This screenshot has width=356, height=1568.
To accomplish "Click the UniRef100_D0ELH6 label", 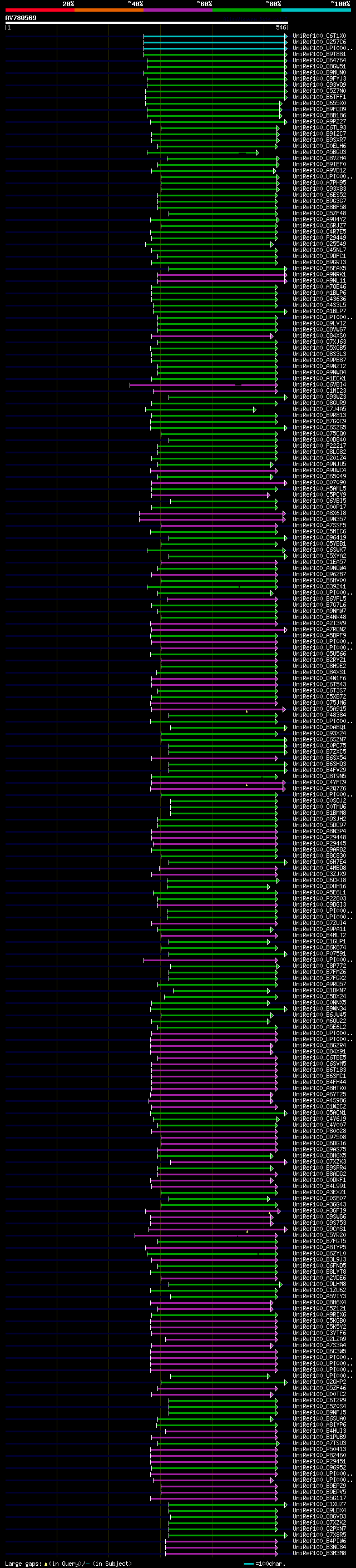I will click(319, 146).
